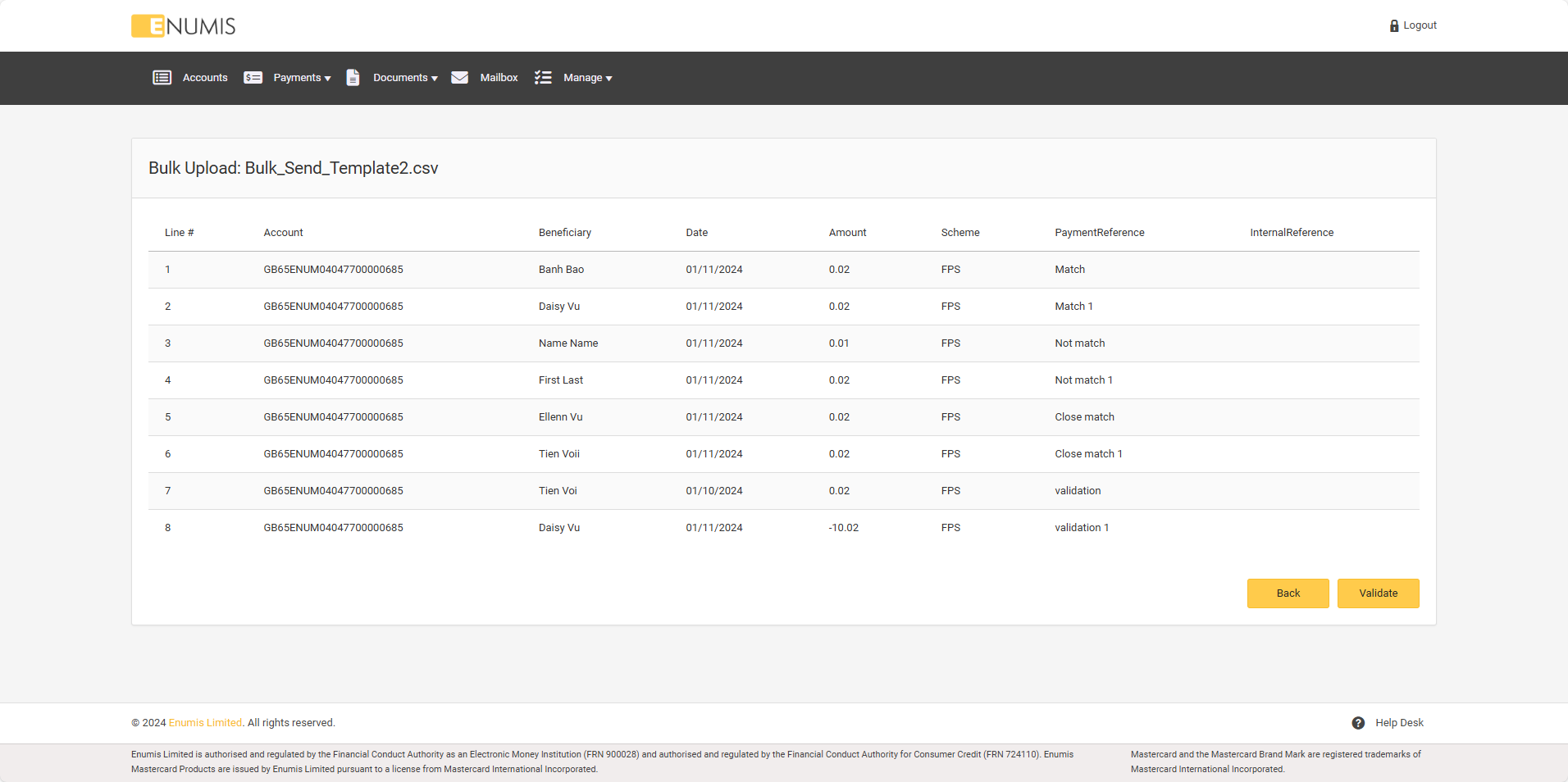Expand the Documents dropdown menu
This screenshot has height=782, width=1568.
pos(405,78)
